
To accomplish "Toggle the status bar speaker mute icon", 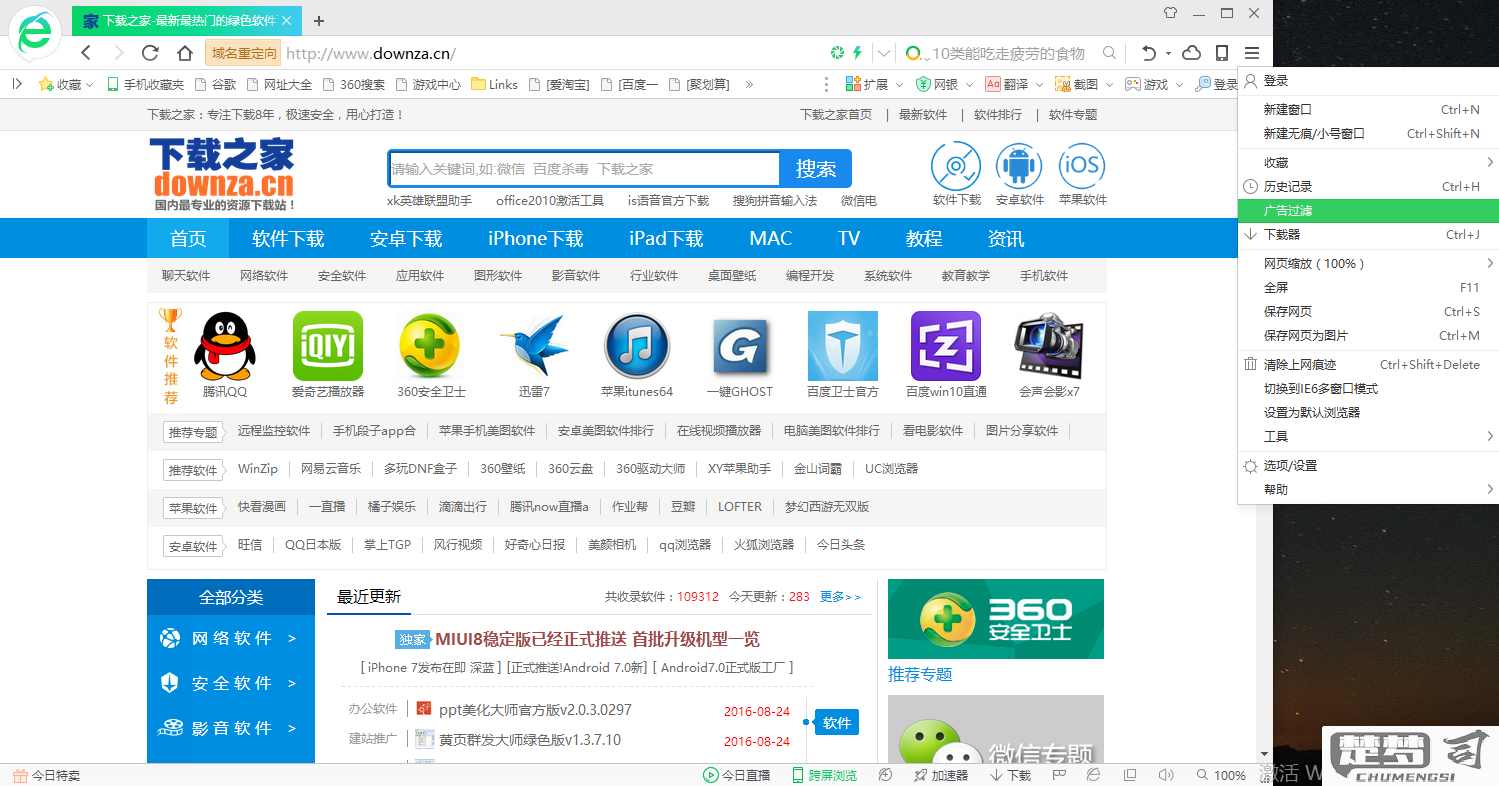I will [1165, 775].
